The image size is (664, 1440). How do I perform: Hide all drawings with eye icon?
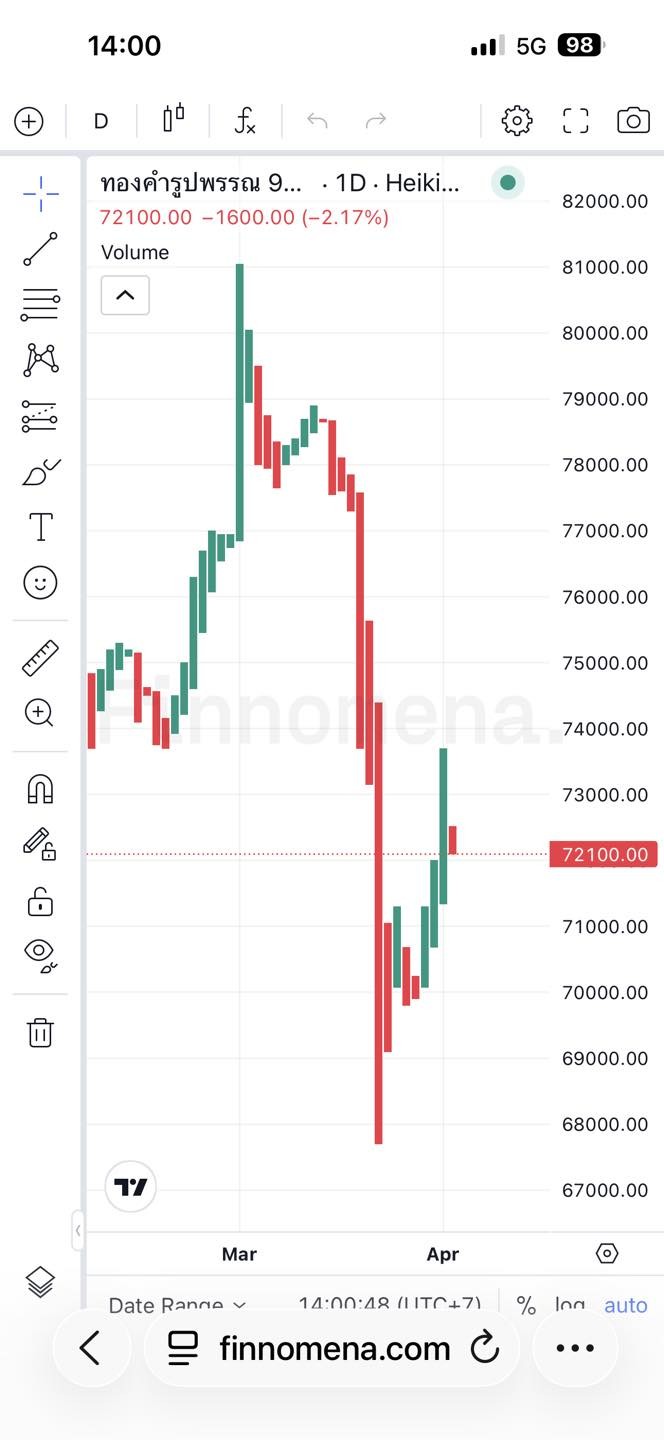40,955
